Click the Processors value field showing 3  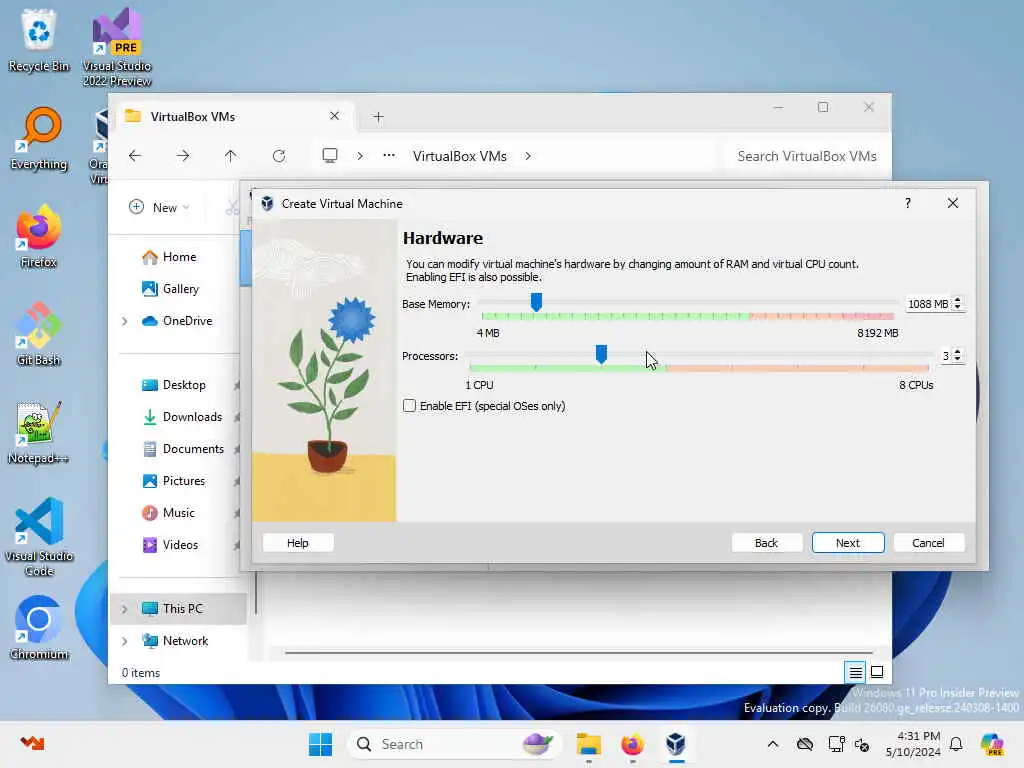point(946,356)
